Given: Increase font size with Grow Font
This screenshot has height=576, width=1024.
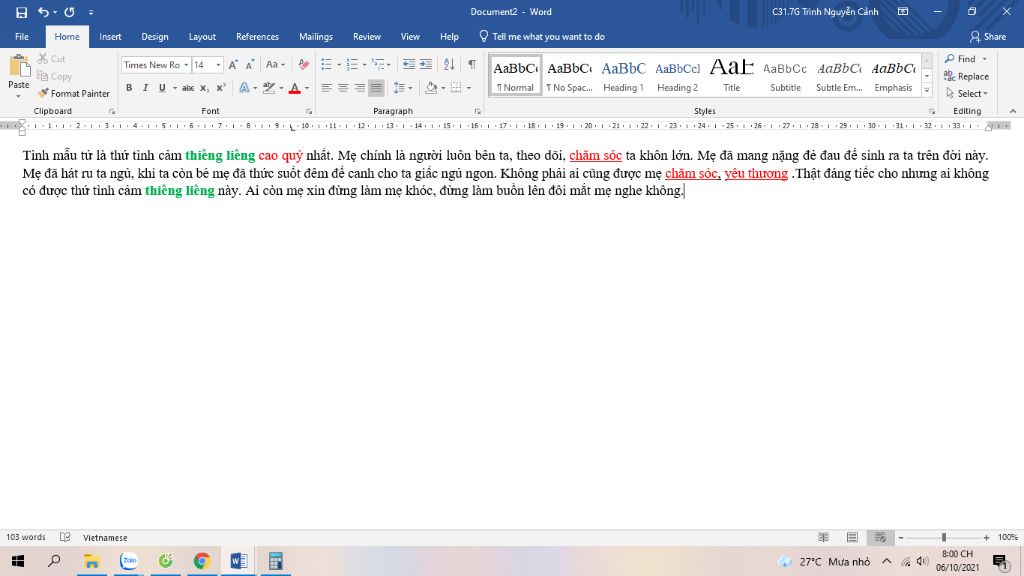Looking at the screenshot, I should click(x=233, y=65).
